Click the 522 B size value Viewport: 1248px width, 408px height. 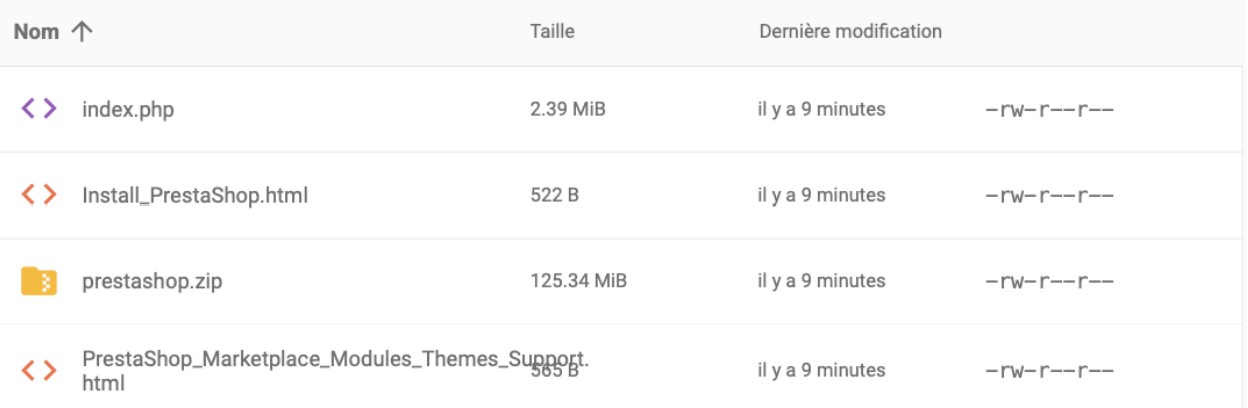point(554,195)
